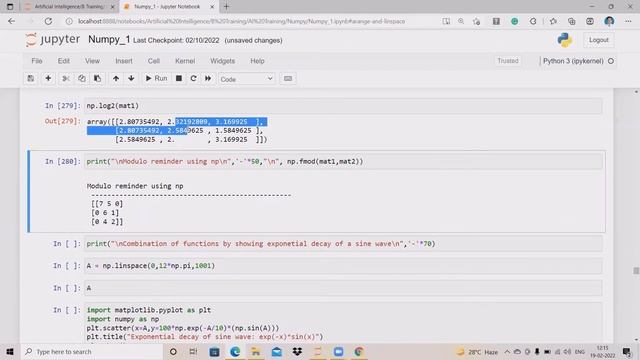Screen dimensions: 640x360
Task: Click the browser back arrow
Action: point(11,21)
